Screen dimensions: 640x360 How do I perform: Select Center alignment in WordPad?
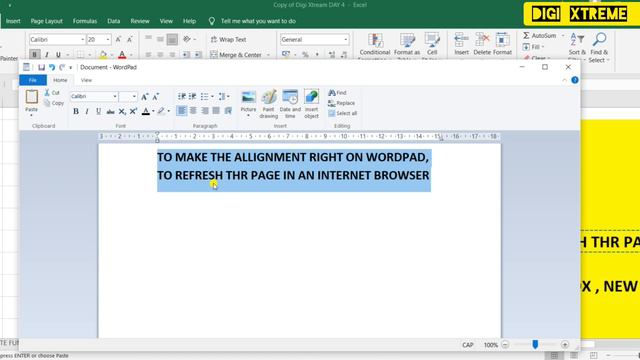pos(193,111)
